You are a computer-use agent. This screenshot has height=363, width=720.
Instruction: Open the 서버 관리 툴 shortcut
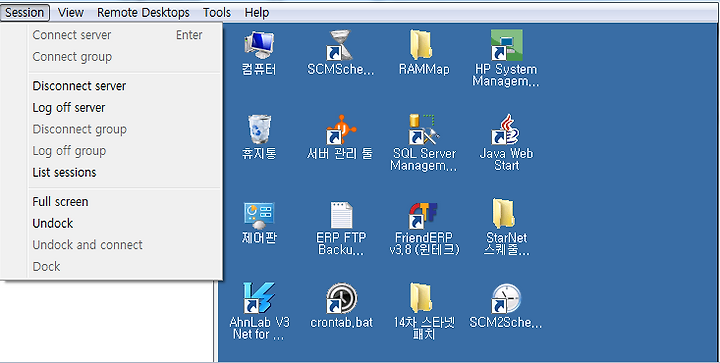tap(340, 129)
